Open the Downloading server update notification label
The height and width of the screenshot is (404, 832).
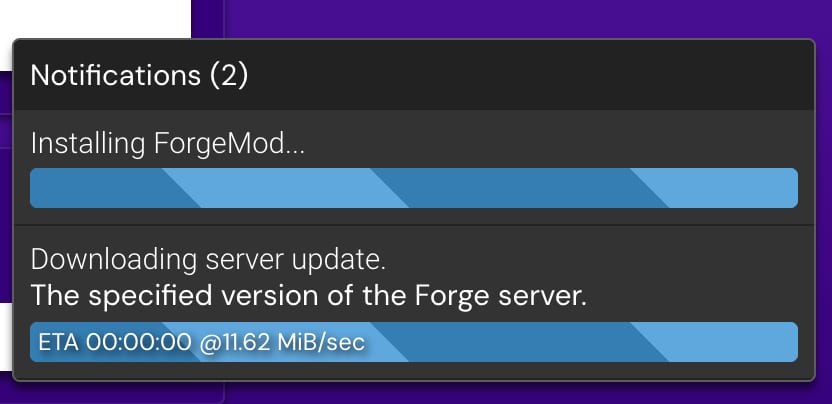[x=208, y=261]
